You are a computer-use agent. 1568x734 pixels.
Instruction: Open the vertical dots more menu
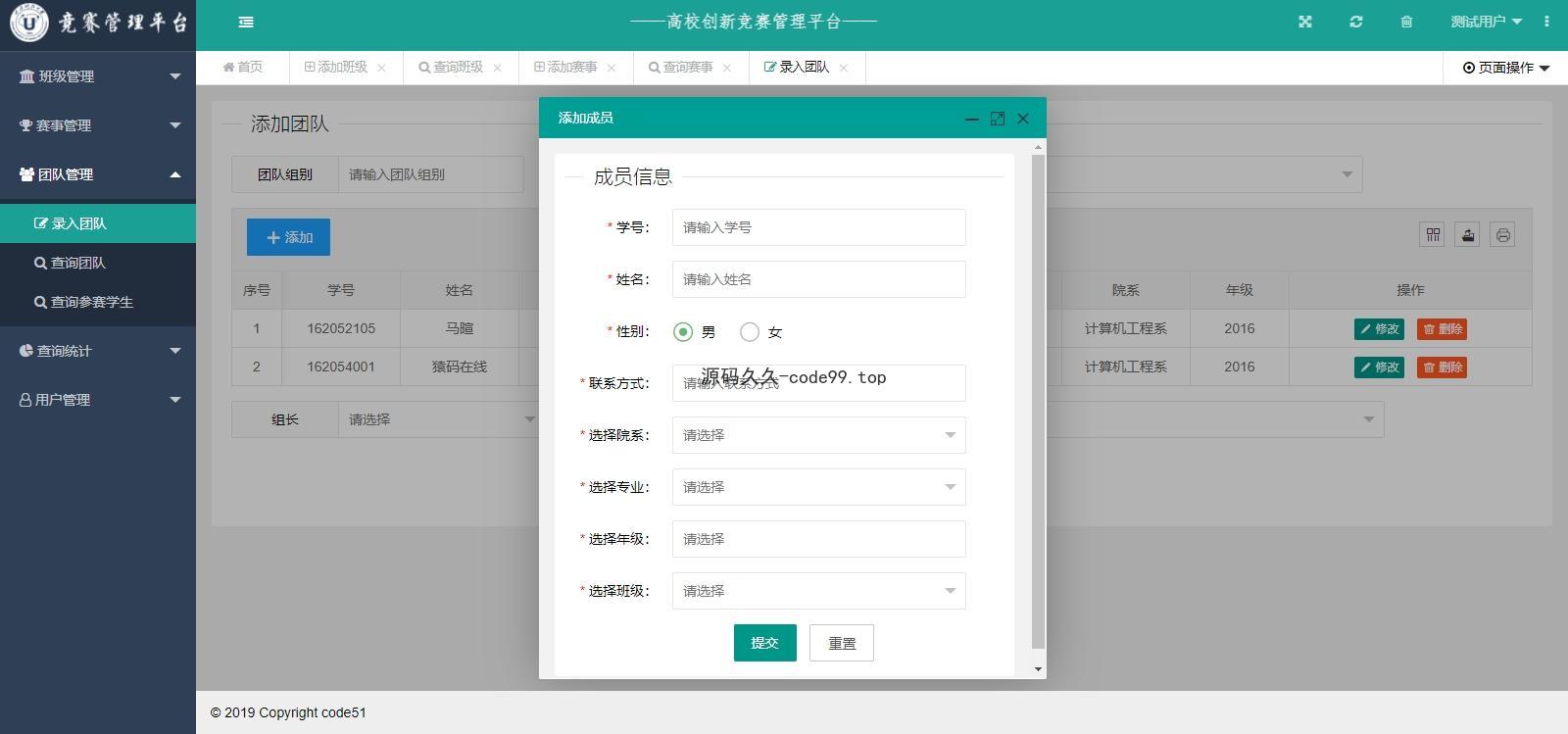click(x=1547, y=22)
